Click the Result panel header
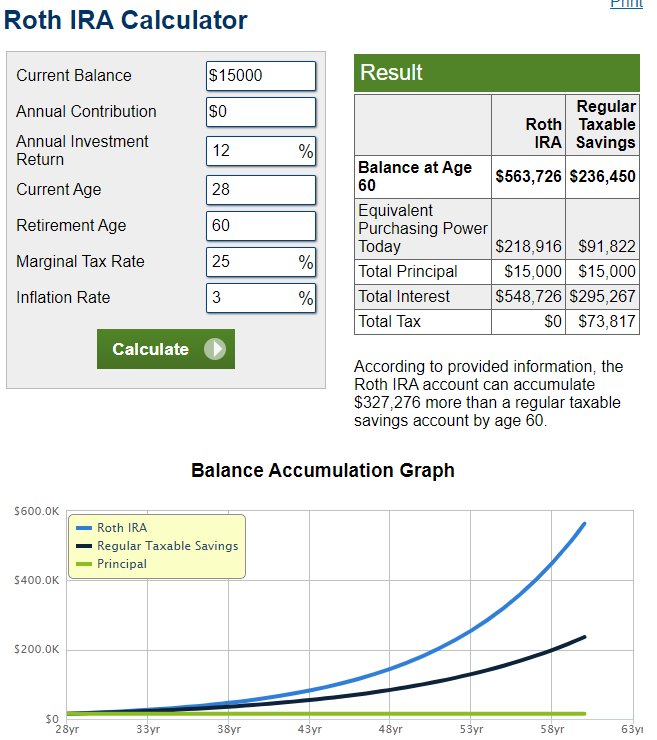 [497, 73]
